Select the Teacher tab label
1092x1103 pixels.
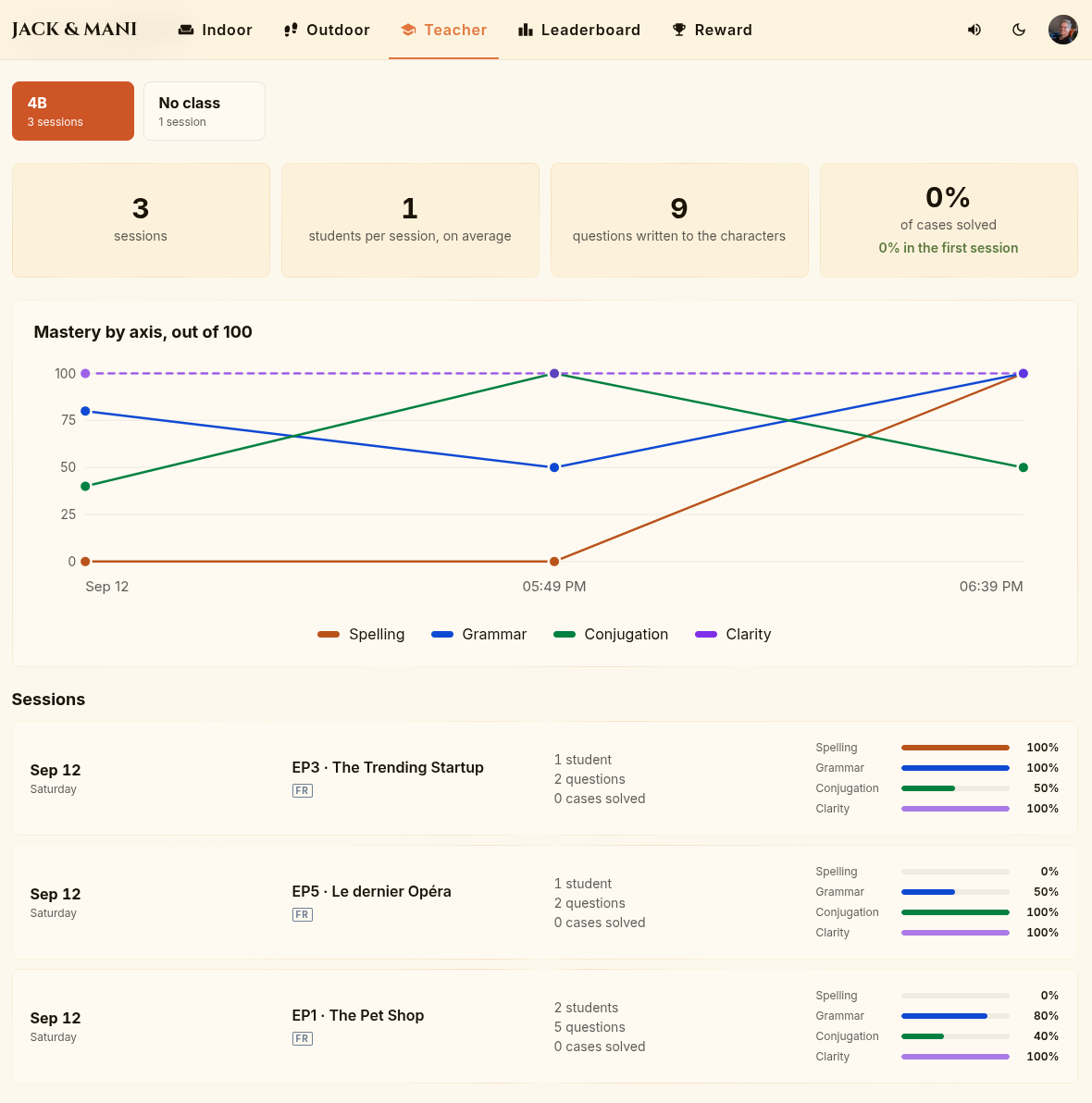455,30
